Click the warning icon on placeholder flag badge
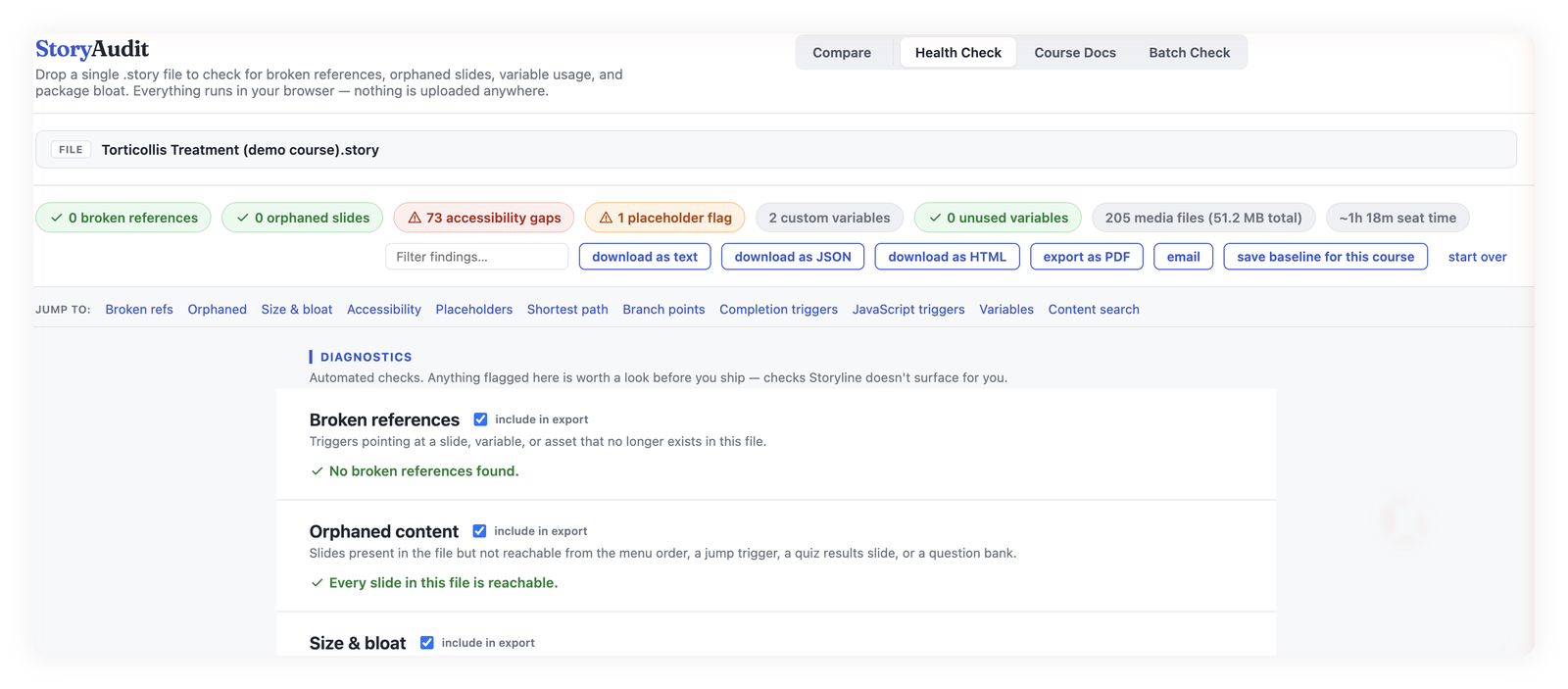 (x=606, y=218)
